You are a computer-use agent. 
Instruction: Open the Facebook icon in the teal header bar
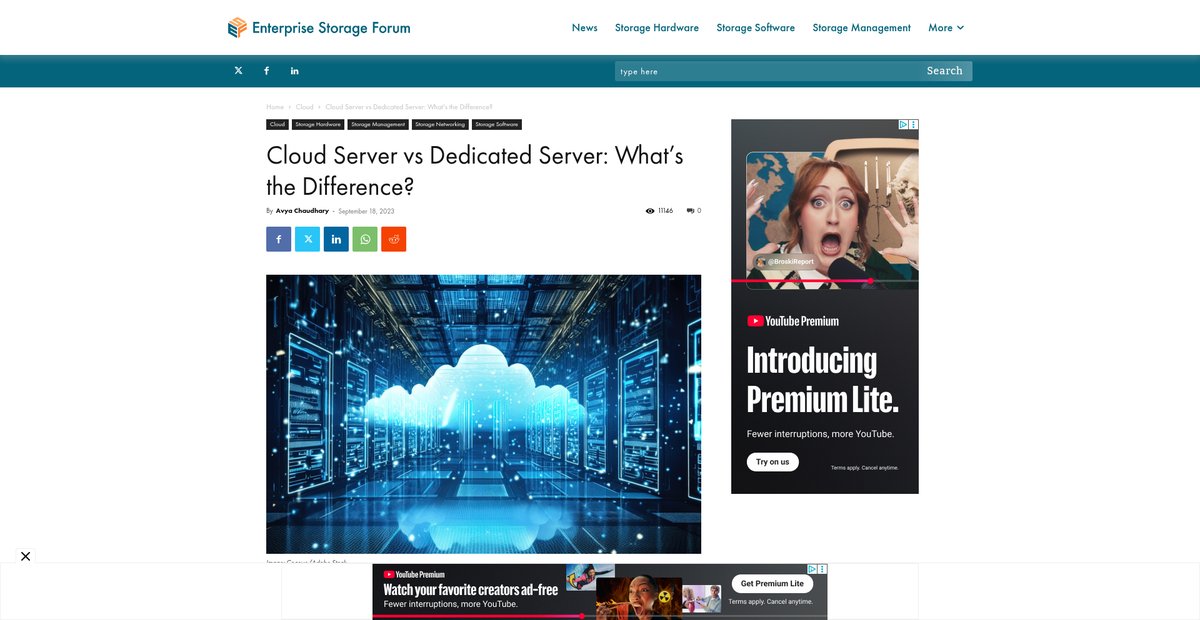click(x=266, y=71)
